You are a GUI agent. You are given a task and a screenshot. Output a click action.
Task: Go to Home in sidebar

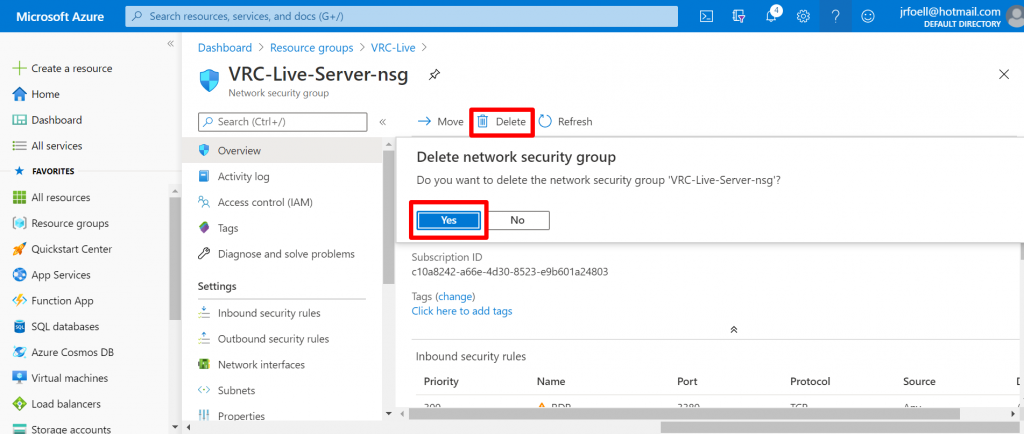pos(37,94)
